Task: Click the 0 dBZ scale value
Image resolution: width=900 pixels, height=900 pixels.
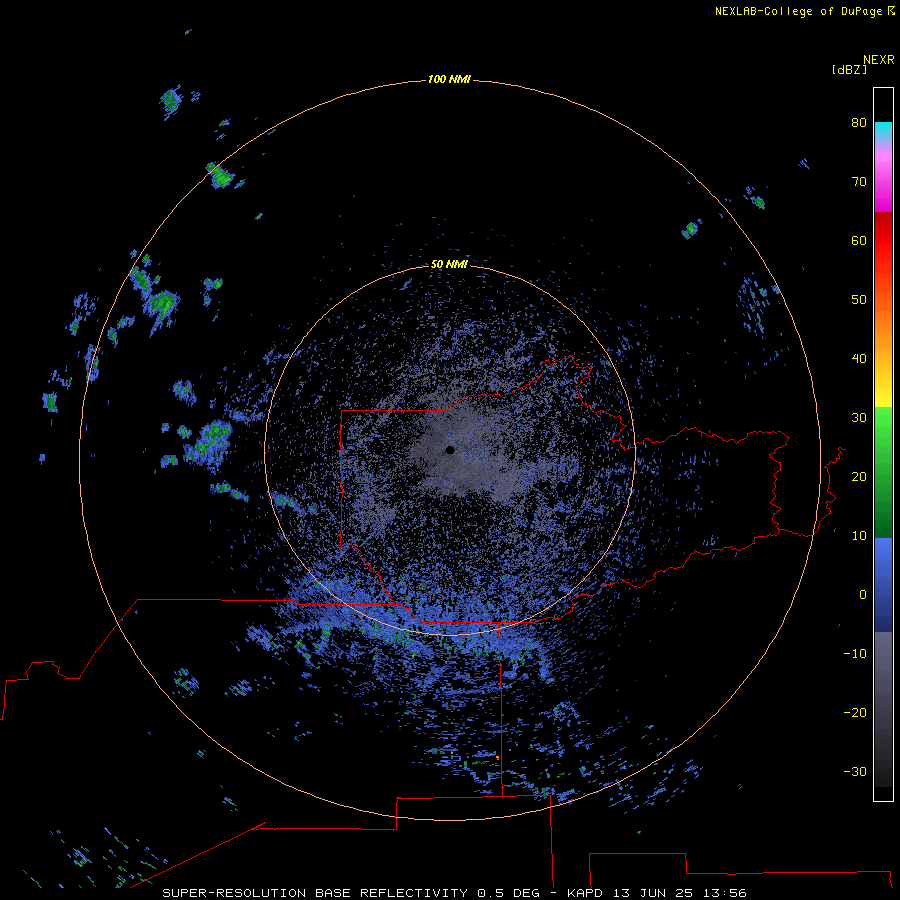Action: (x=863, y=595)
